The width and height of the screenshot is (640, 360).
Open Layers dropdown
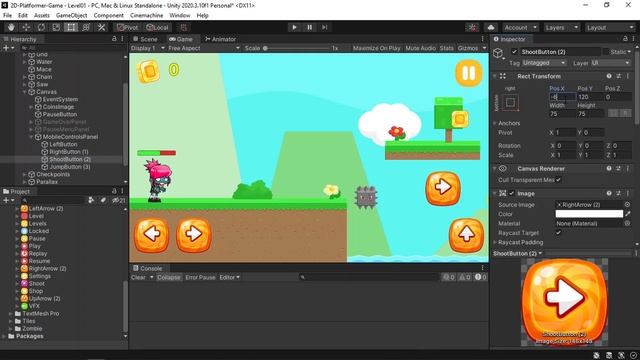coord(562,27)
